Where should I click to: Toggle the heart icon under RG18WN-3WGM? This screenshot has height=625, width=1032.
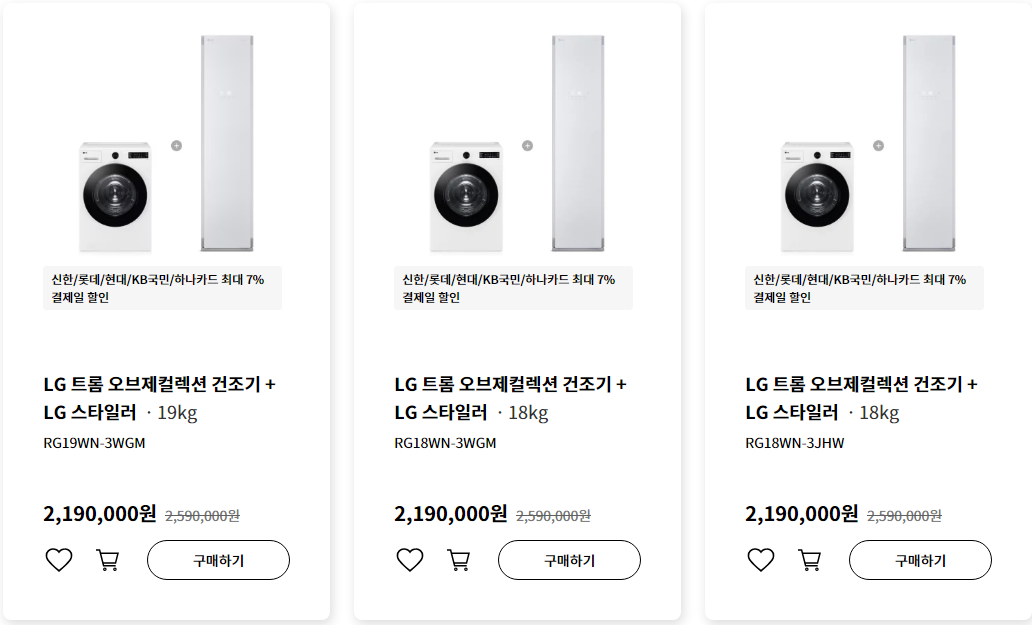click(x=409, y=560)
